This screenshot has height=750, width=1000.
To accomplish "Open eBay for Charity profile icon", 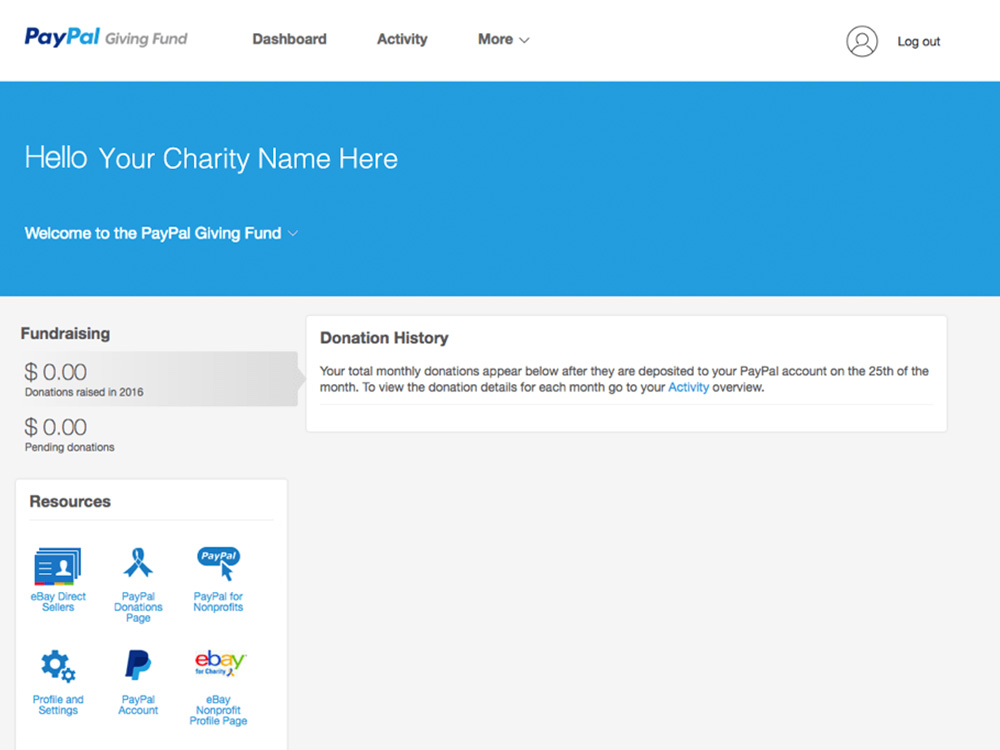I will [219, 663].
